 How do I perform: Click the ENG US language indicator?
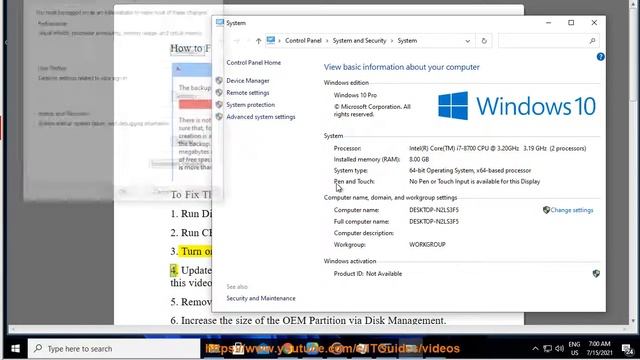[x=574, y=349]
